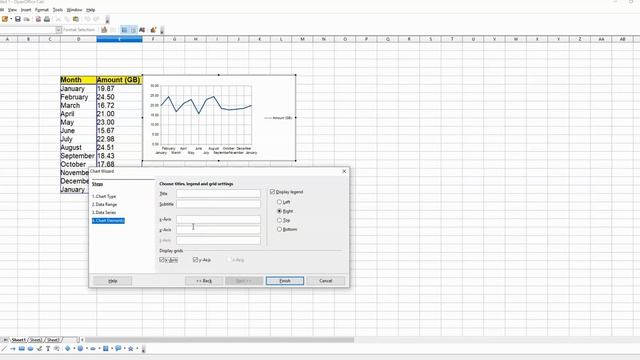Switch to the Sheet2 tab
Screen dimensions: 640x360
[36, 340]
